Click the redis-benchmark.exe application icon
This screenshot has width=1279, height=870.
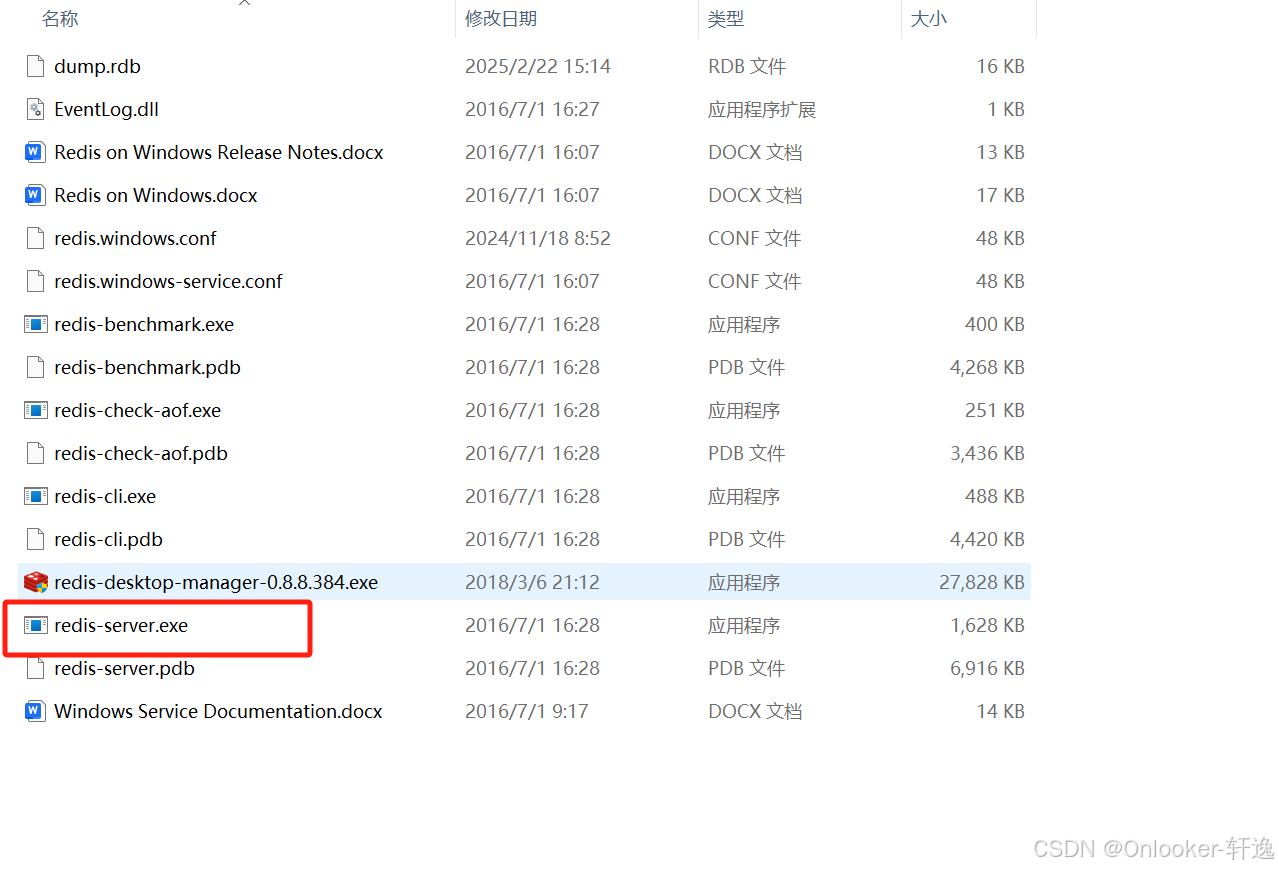click(35, 325)
